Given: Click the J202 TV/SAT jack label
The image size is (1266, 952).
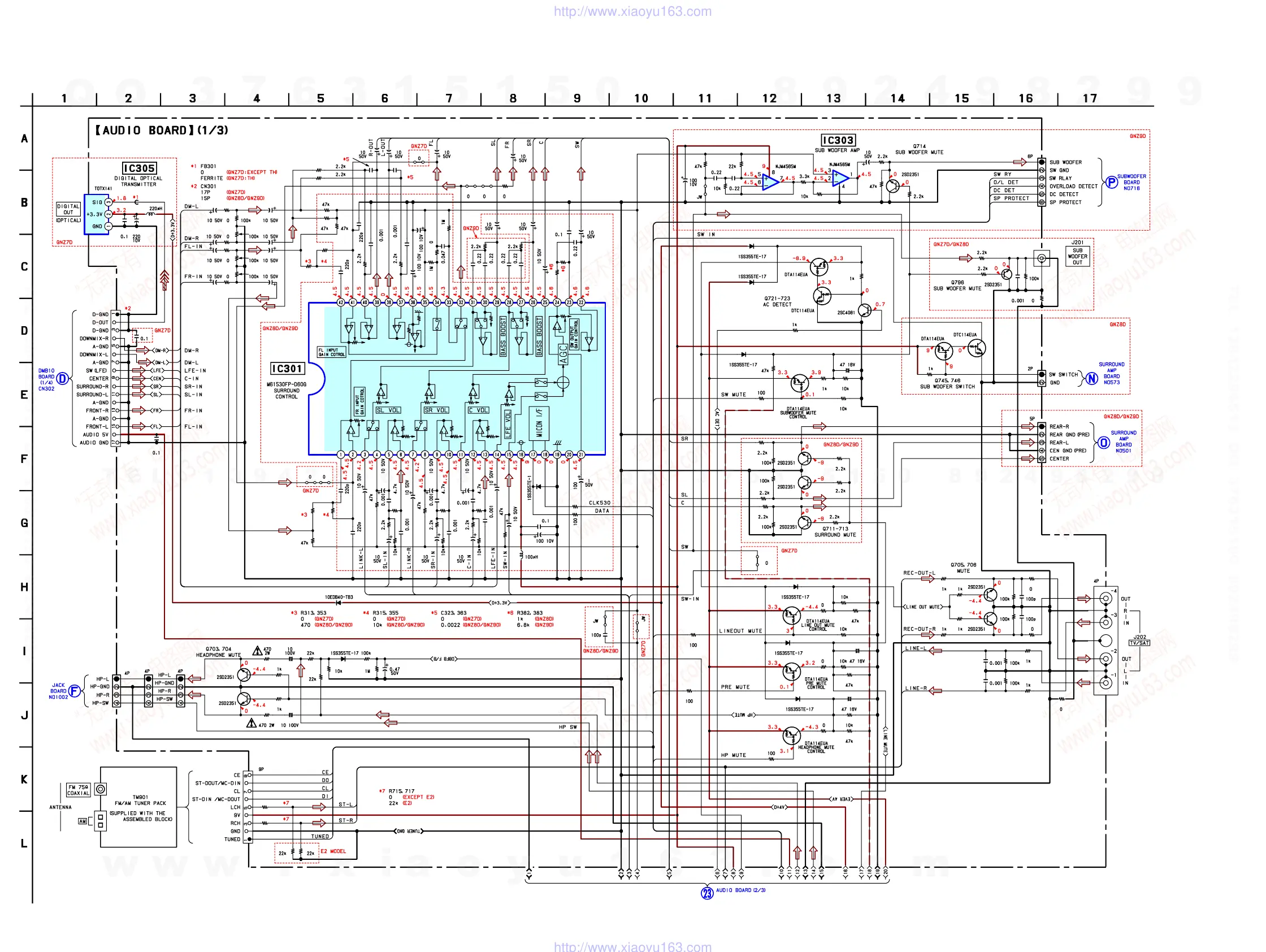Looking at the screenshot, I should click(1139, 640).
